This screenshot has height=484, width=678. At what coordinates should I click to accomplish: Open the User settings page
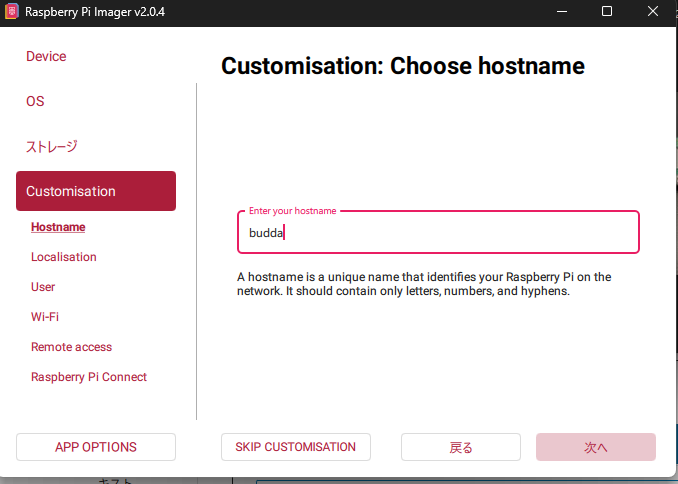tap(43, 287)
